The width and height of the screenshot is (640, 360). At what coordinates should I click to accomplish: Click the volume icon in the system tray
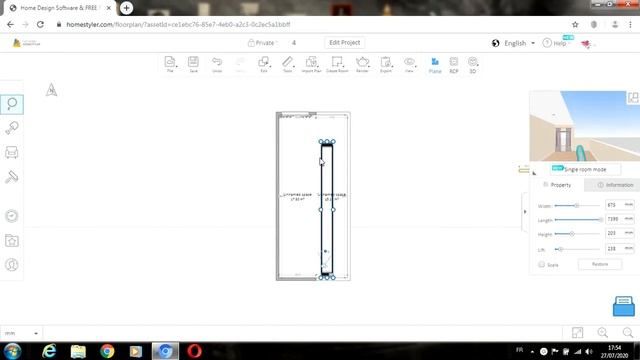coord(588,351)
